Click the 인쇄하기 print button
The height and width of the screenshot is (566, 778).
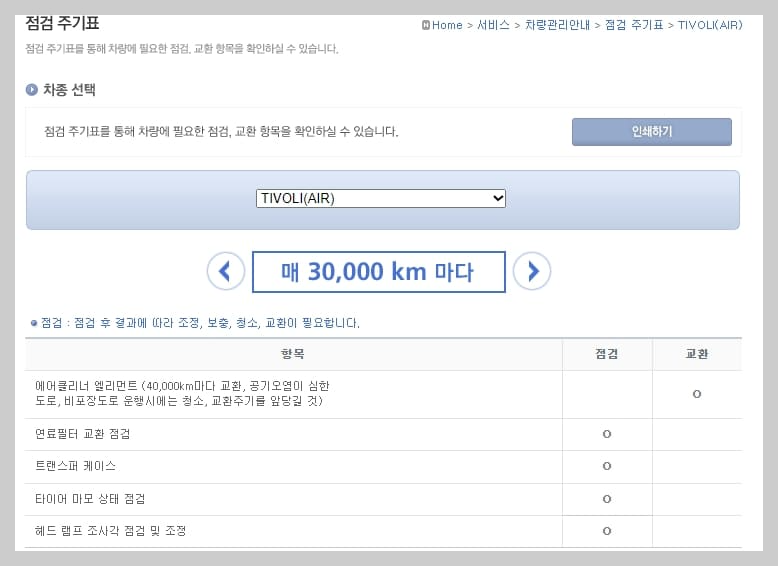coord(651,132)
